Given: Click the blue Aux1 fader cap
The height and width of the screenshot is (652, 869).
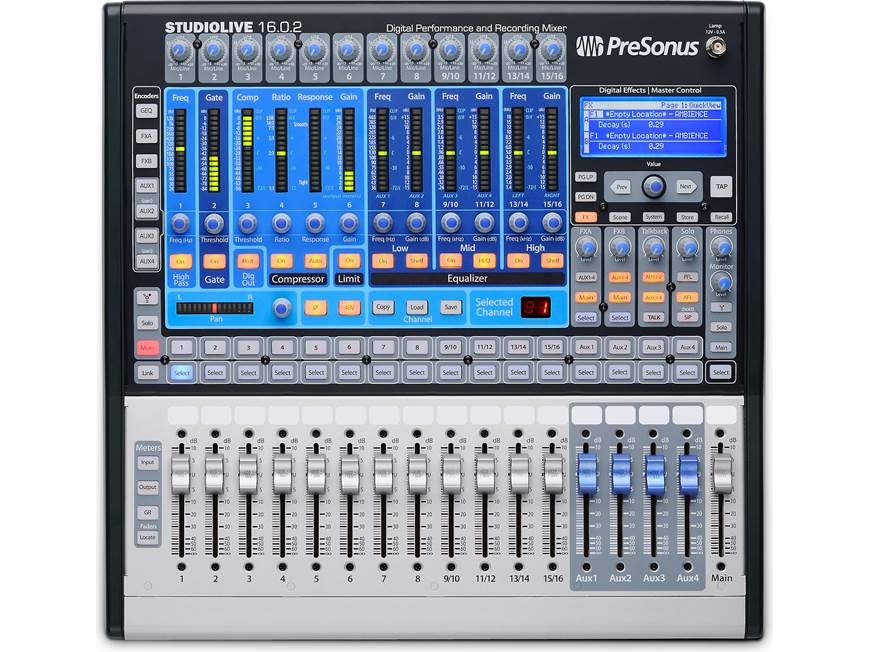Looking at the screenshot, I should [586, 474].
